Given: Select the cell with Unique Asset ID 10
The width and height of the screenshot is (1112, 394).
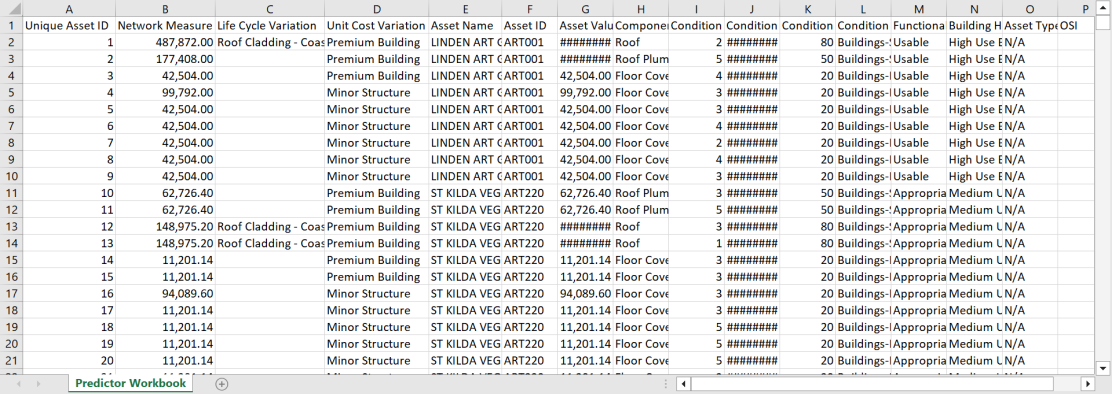Looking at the screenshot, I should [x=69, y=193].
